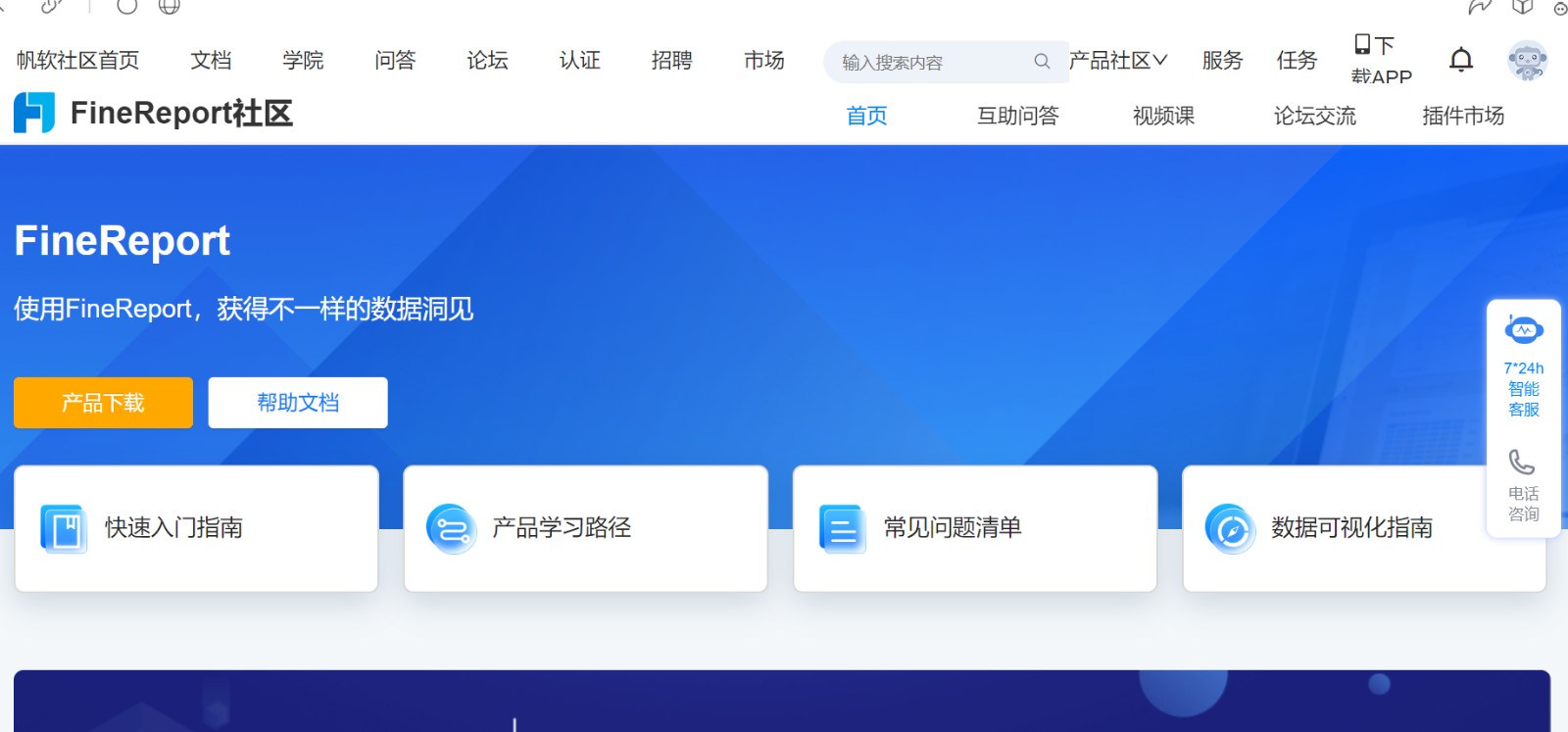Click the 使用FineReport，获得不一样的数据洞见 tagline

[x=244, y=310]
